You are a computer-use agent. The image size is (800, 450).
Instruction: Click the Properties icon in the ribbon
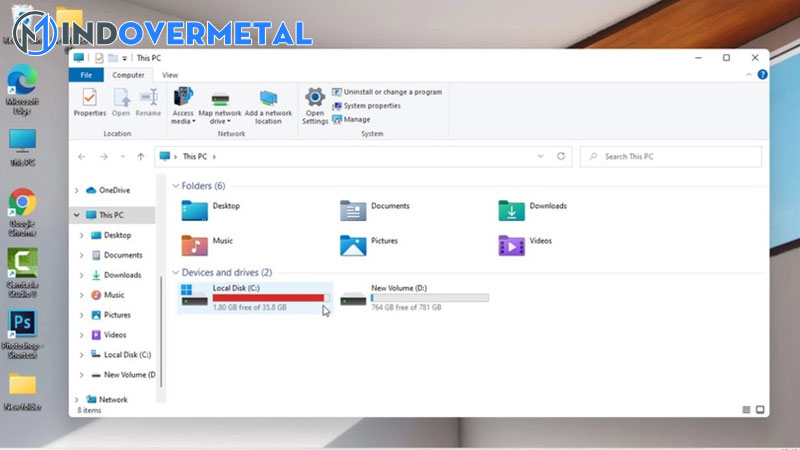[x=90, y=102]
